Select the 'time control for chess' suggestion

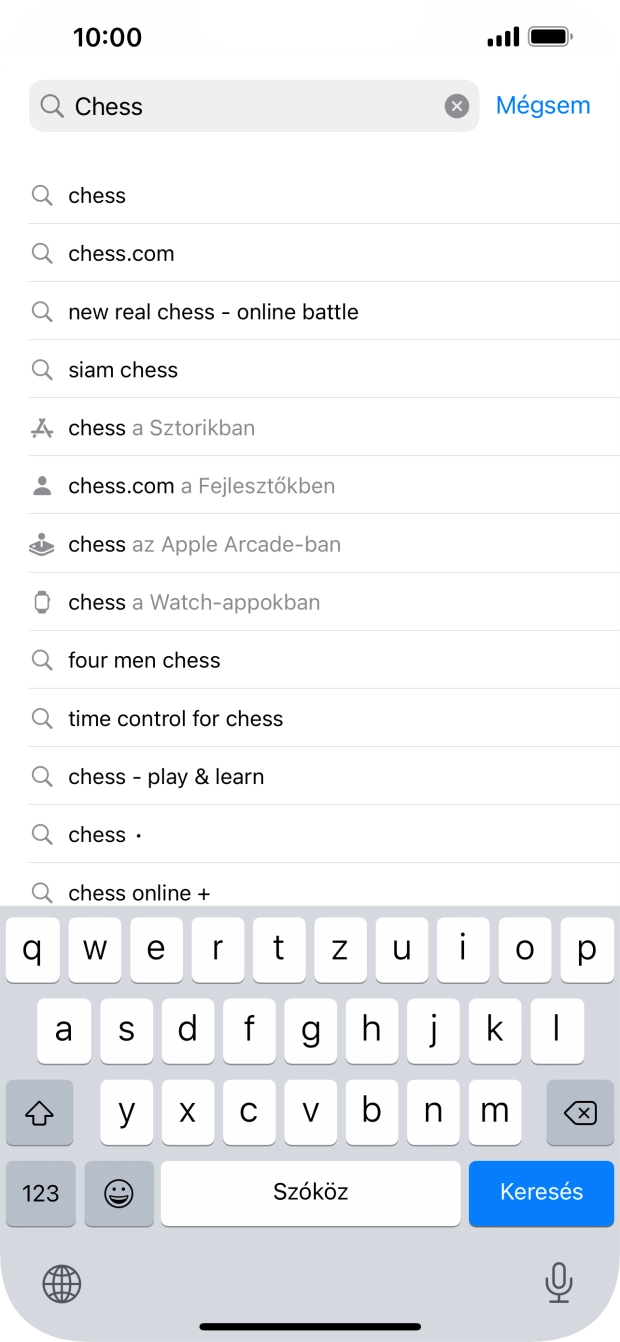point(175,718)
